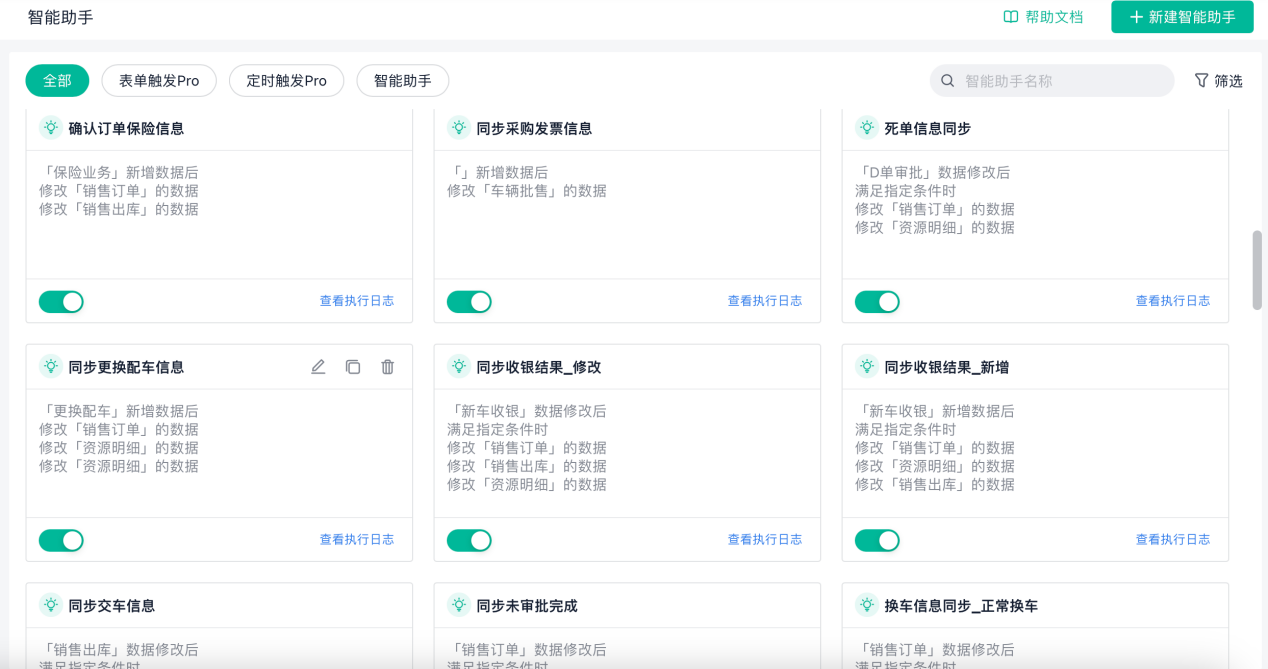This screenshot has width=1268, height=669.
Task: Click lightbulb icon on 死单信息同步 card
Action: click(867, 128)
